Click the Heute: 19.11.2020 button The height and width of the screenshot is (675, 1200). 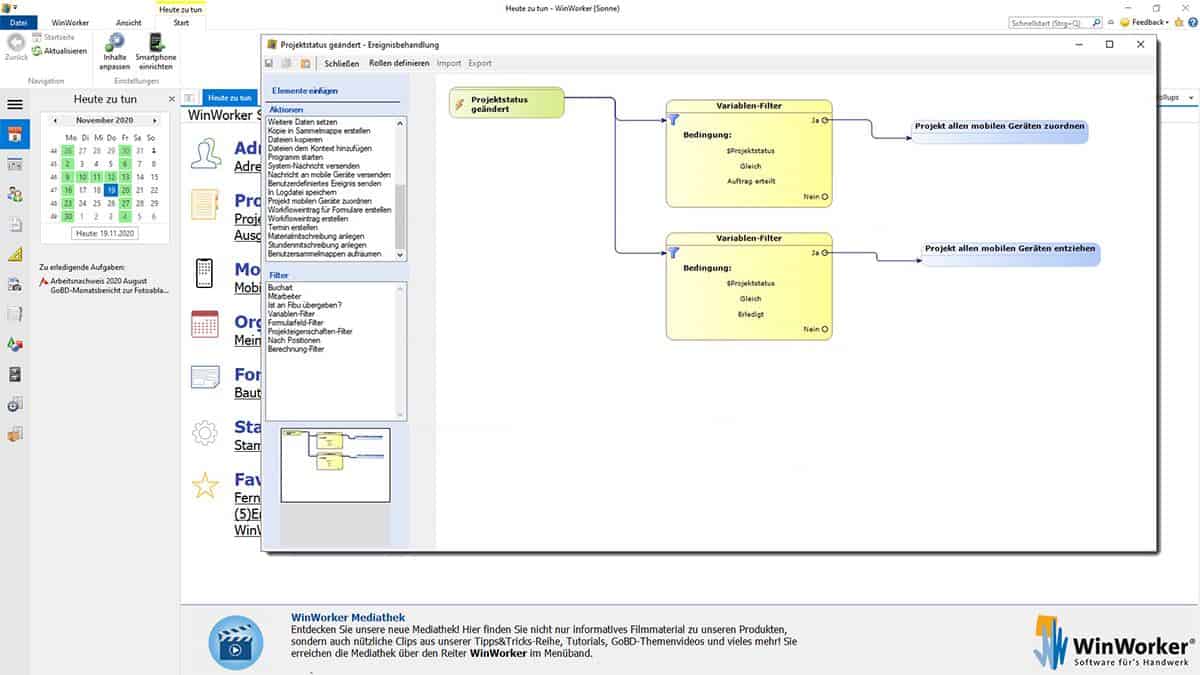105,233
